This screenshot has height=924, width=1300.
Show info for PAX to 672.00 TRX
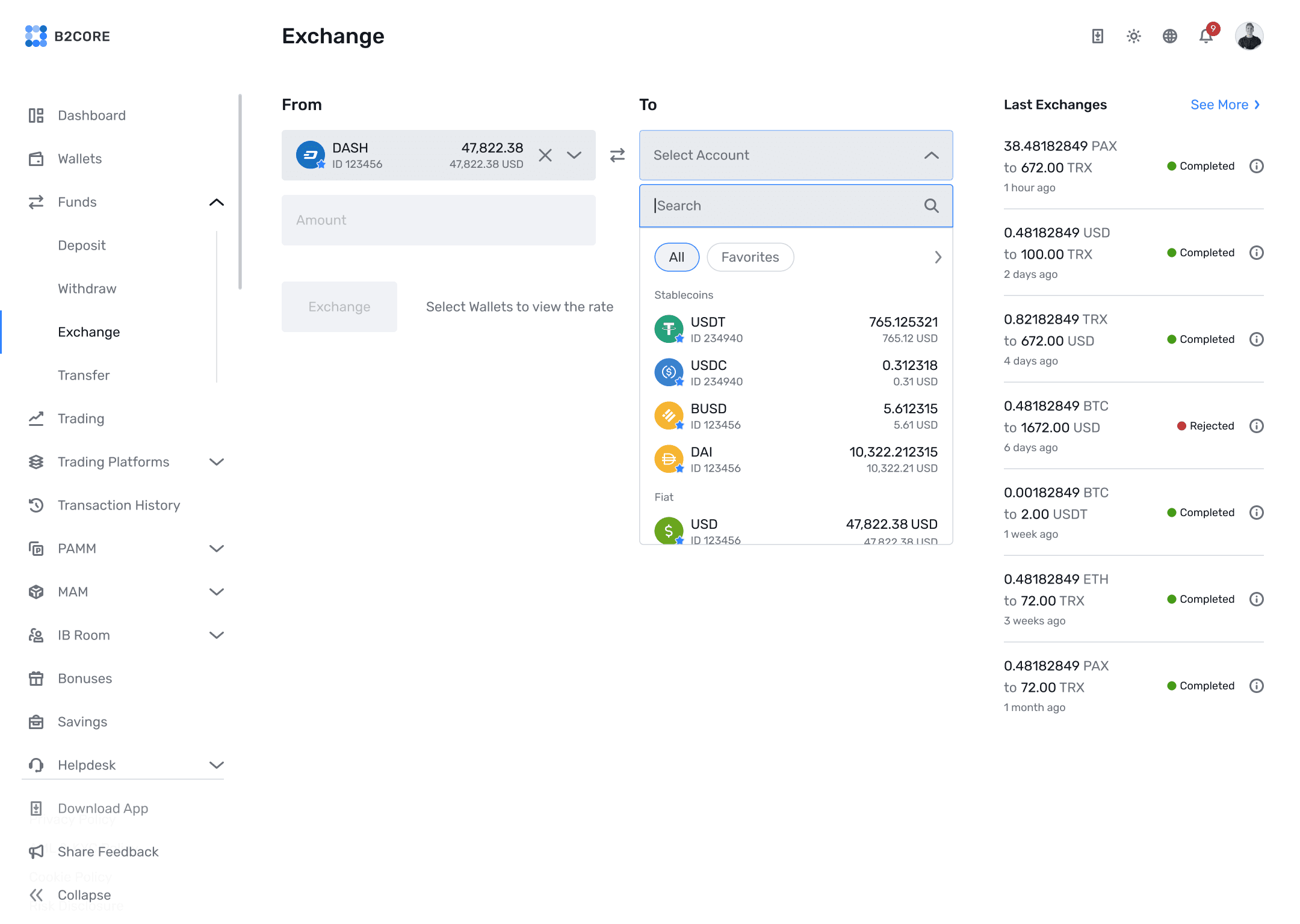click(1257, 166)
